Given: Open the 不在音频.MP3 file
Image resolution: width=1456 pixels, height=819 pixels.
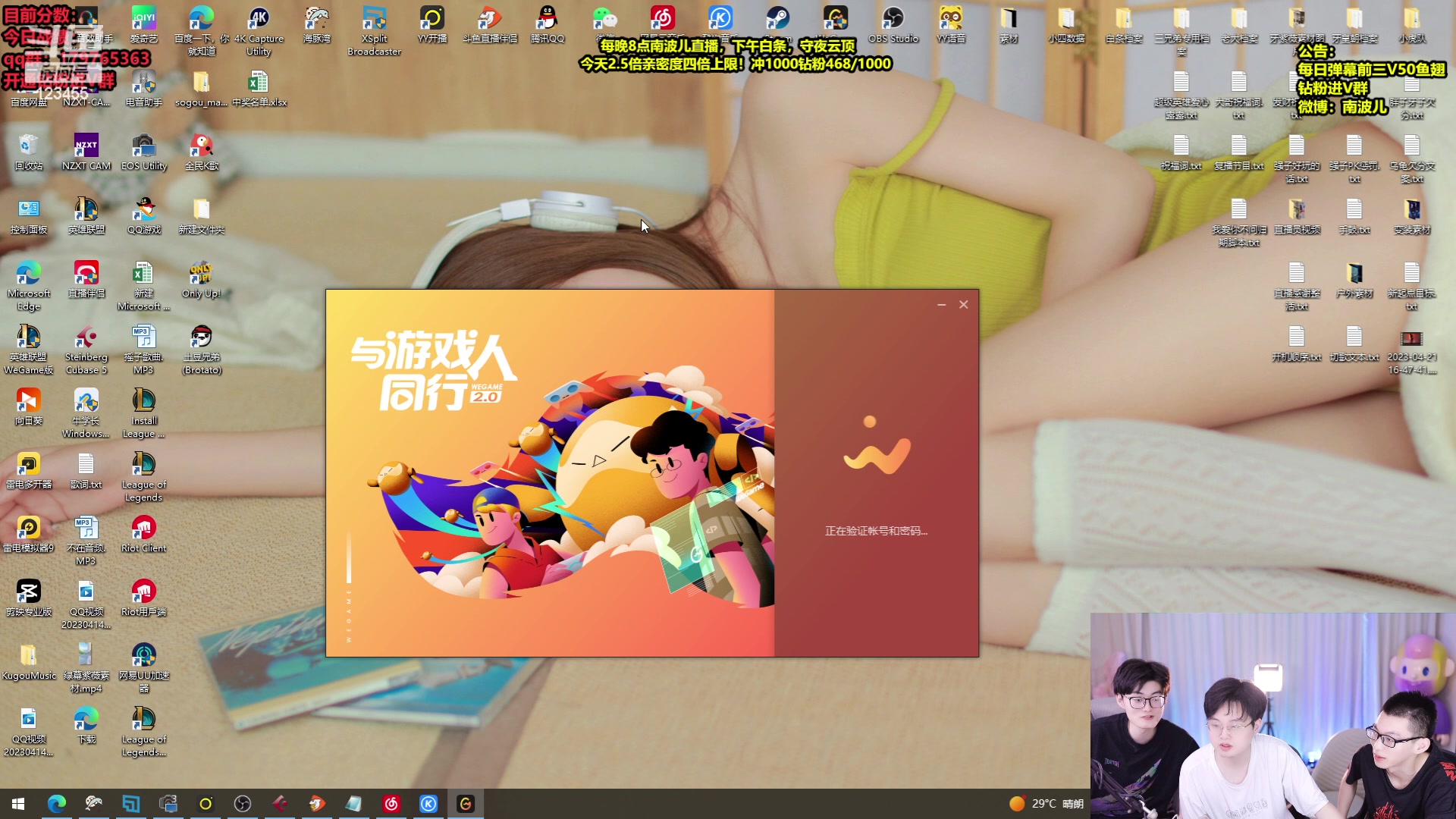Looking at the screenshot, I should 86,540.
